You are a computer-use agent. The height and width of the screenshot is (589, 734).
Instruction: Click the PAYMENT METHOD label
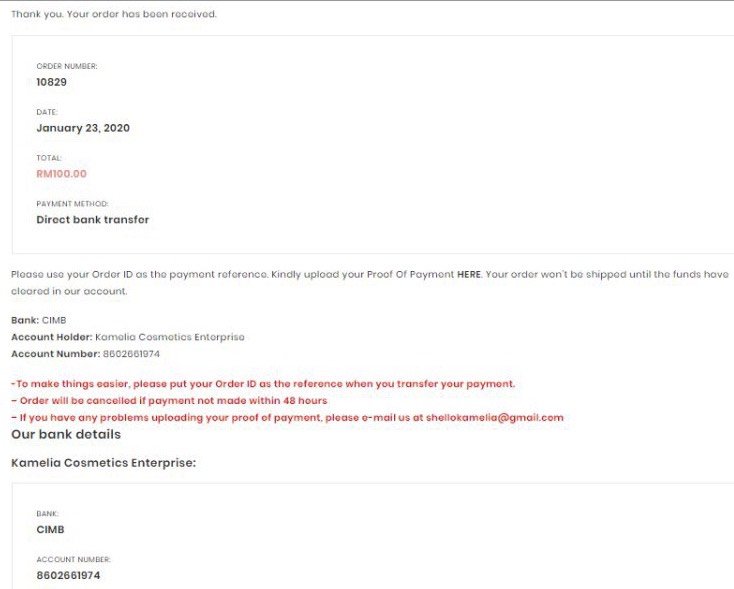(x=72, y=204)
